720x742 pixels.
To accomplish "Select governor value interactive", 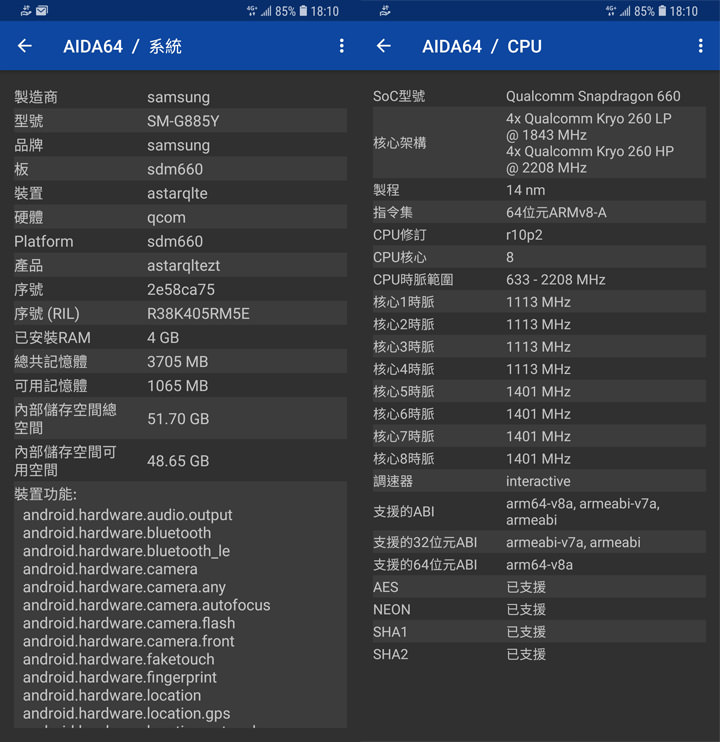I will coord(538,481).
